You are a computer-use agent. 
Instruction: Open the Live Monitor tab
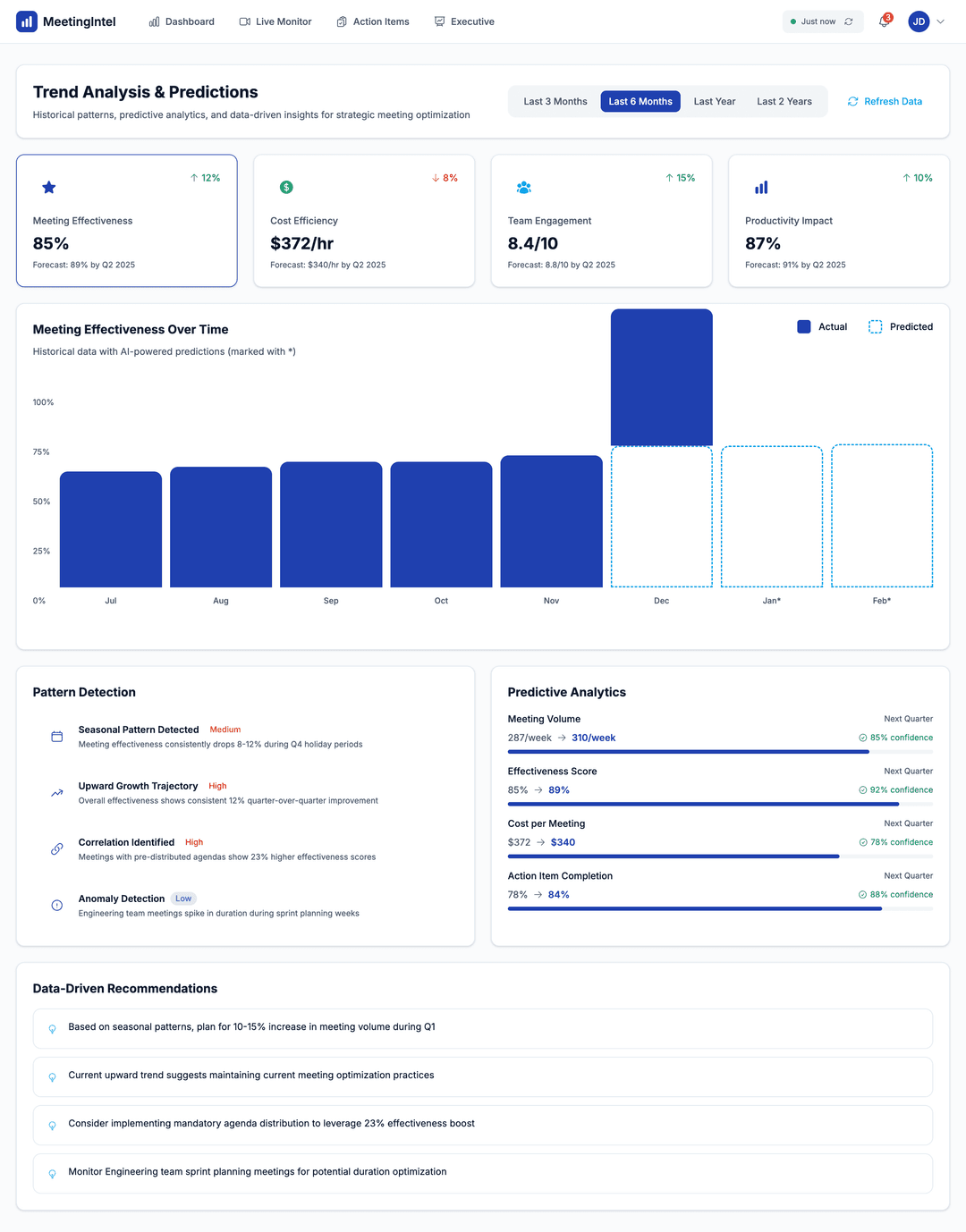click(275, 21)
